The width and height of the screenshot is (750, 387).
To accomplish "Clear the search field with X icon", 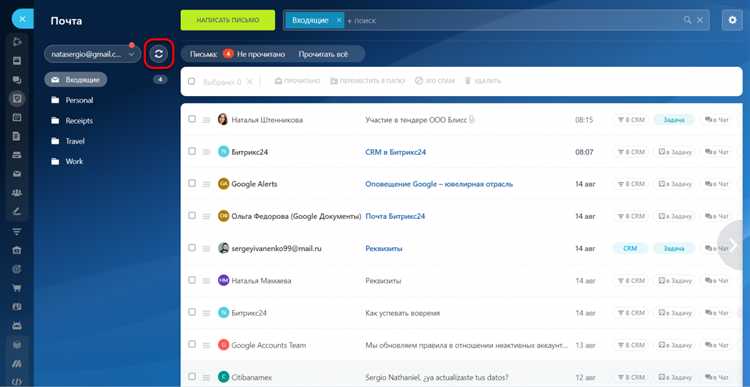I will point(700,20).
